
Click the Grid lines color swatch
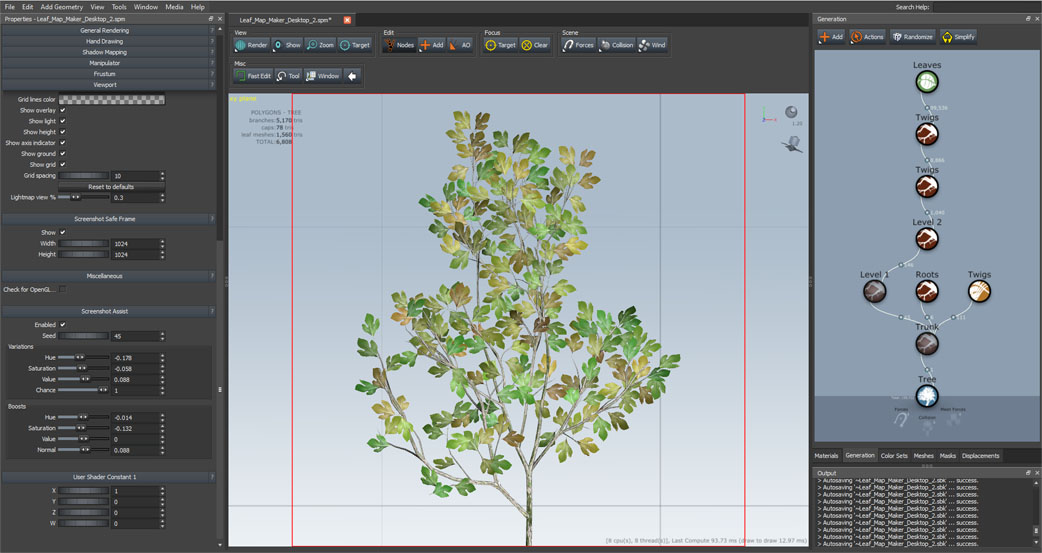coord(112,99)
